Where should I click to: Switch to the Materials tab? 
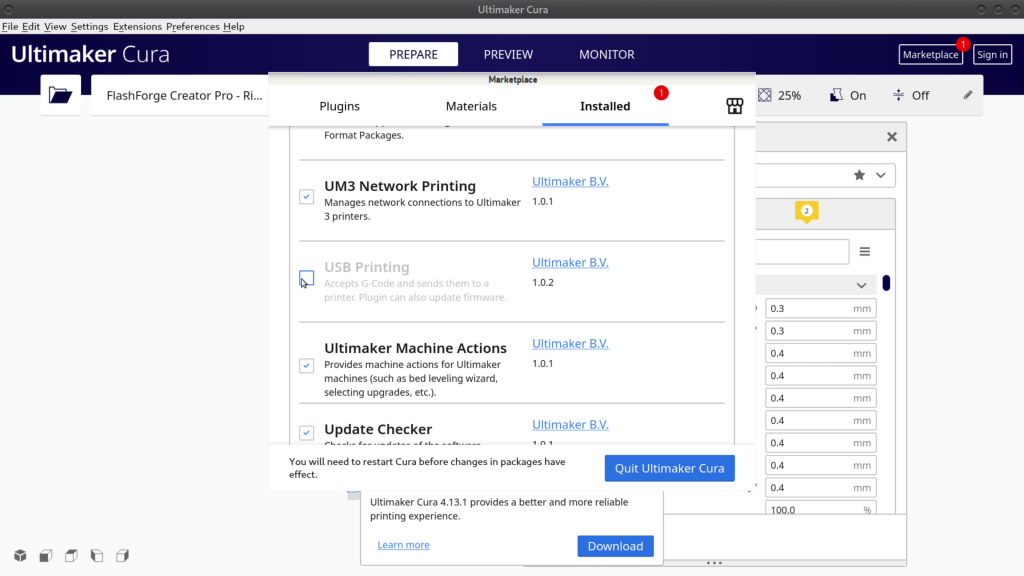471,106
